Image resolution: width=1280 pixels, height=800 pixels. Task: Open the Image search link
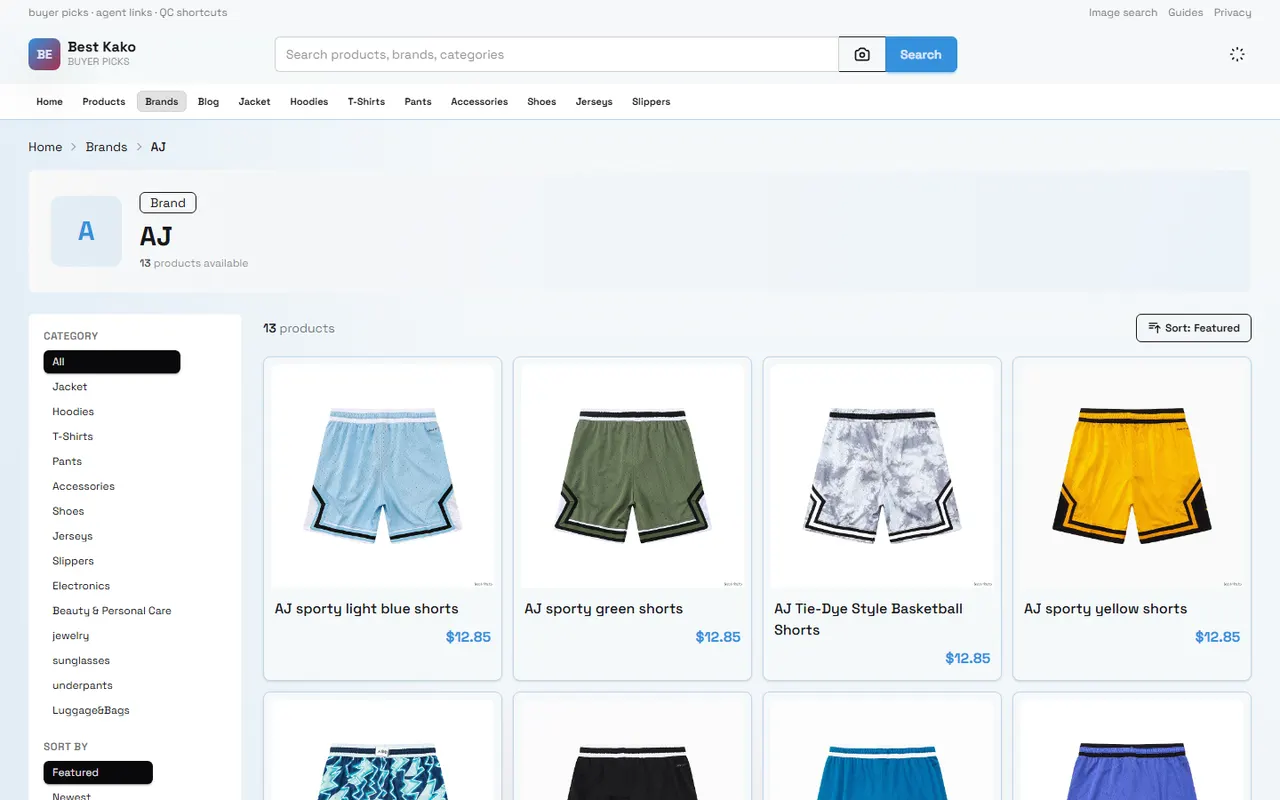(1123, 13)
